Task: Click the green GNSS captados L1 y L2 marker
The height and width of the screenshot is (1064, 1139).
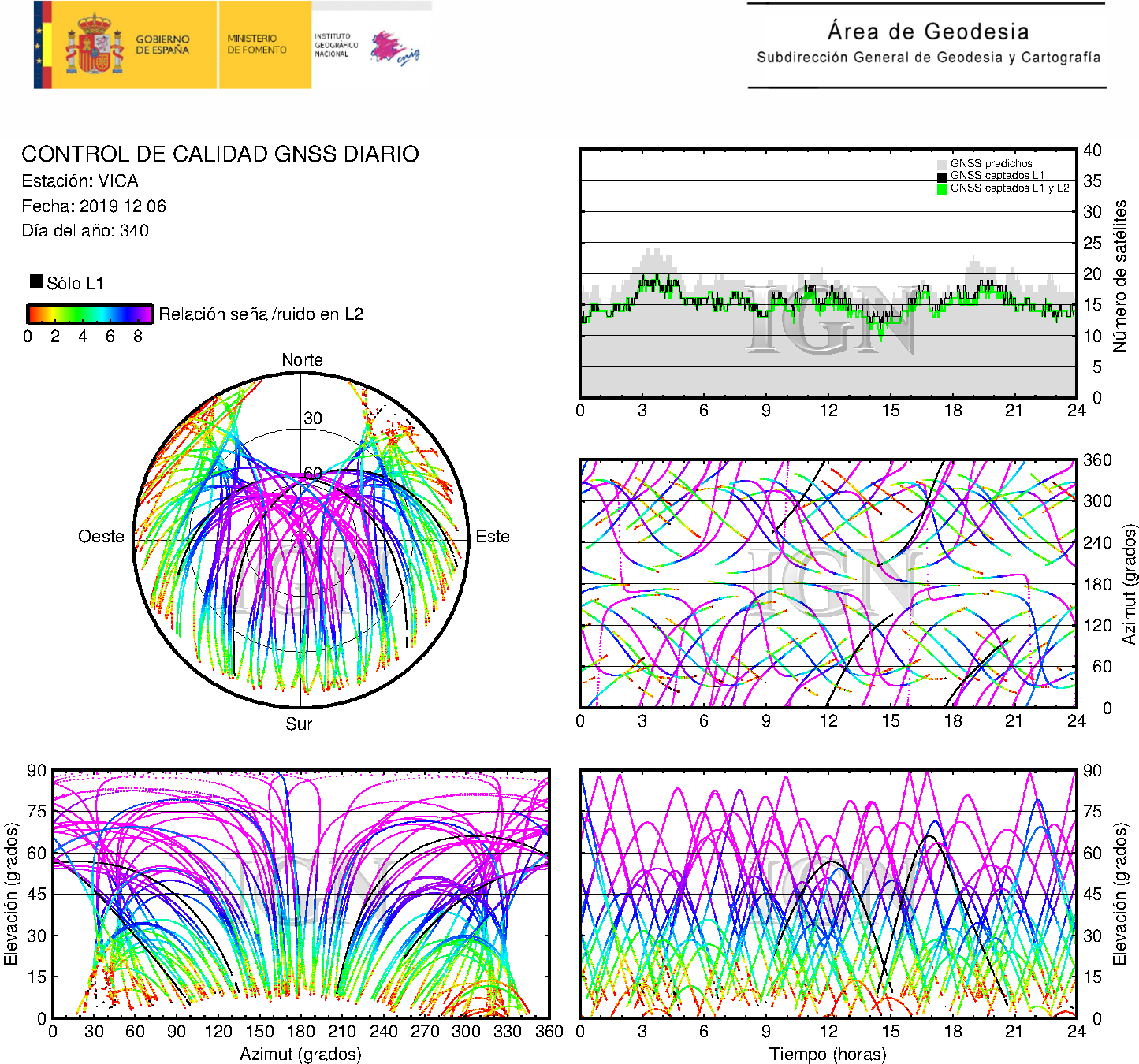Action: (942, 189)
